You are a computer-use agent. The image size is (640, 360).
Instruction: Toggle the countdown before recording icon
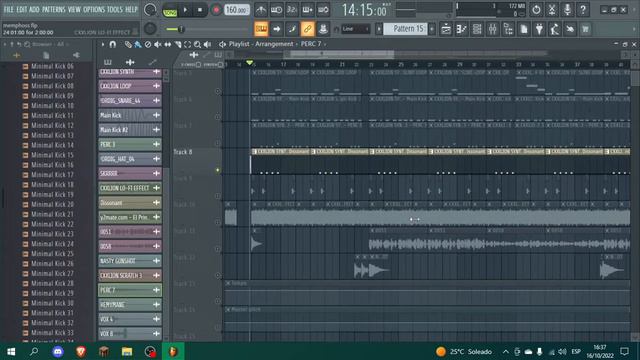(292, 10)
